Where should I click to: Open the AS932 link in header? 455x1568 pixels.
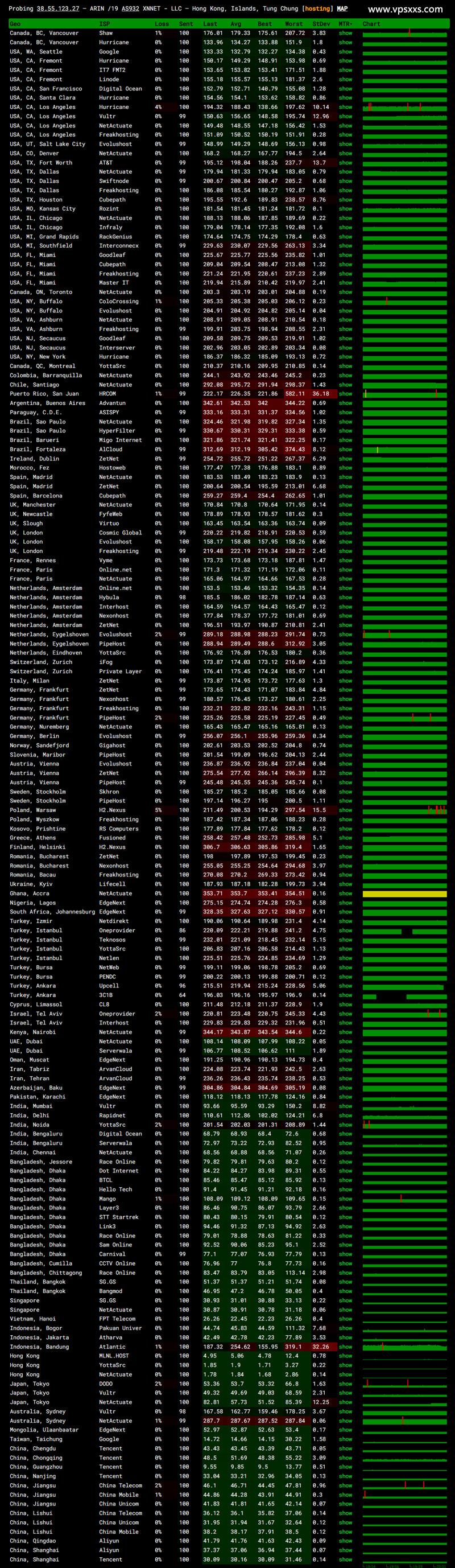click(129, 9)
